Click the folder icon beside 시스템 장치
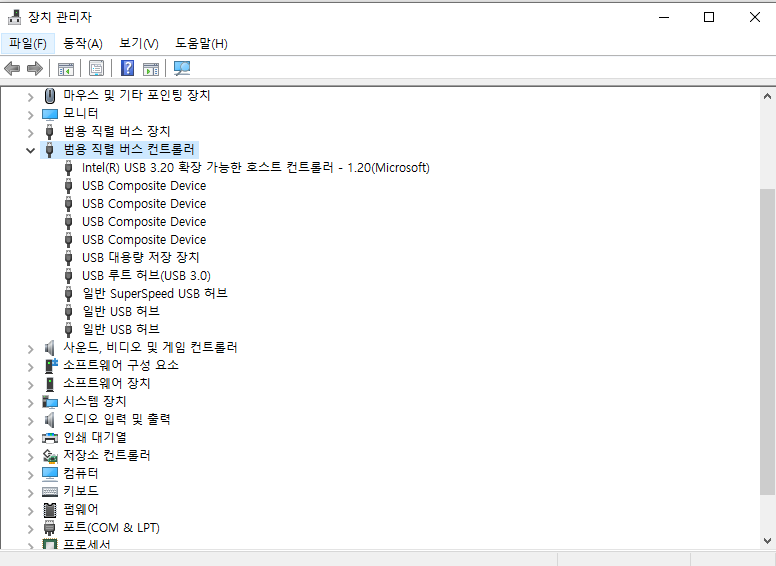776x566 pixels. click(49, 402)
